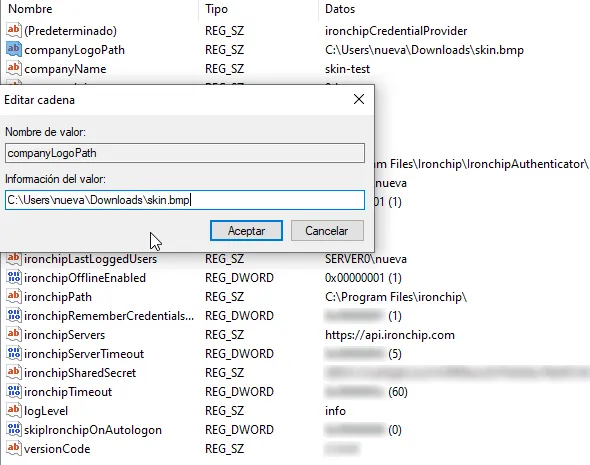Click the ironchipTimeout DWORD icon
The image size is (590, 465).
tap(14, 391)
